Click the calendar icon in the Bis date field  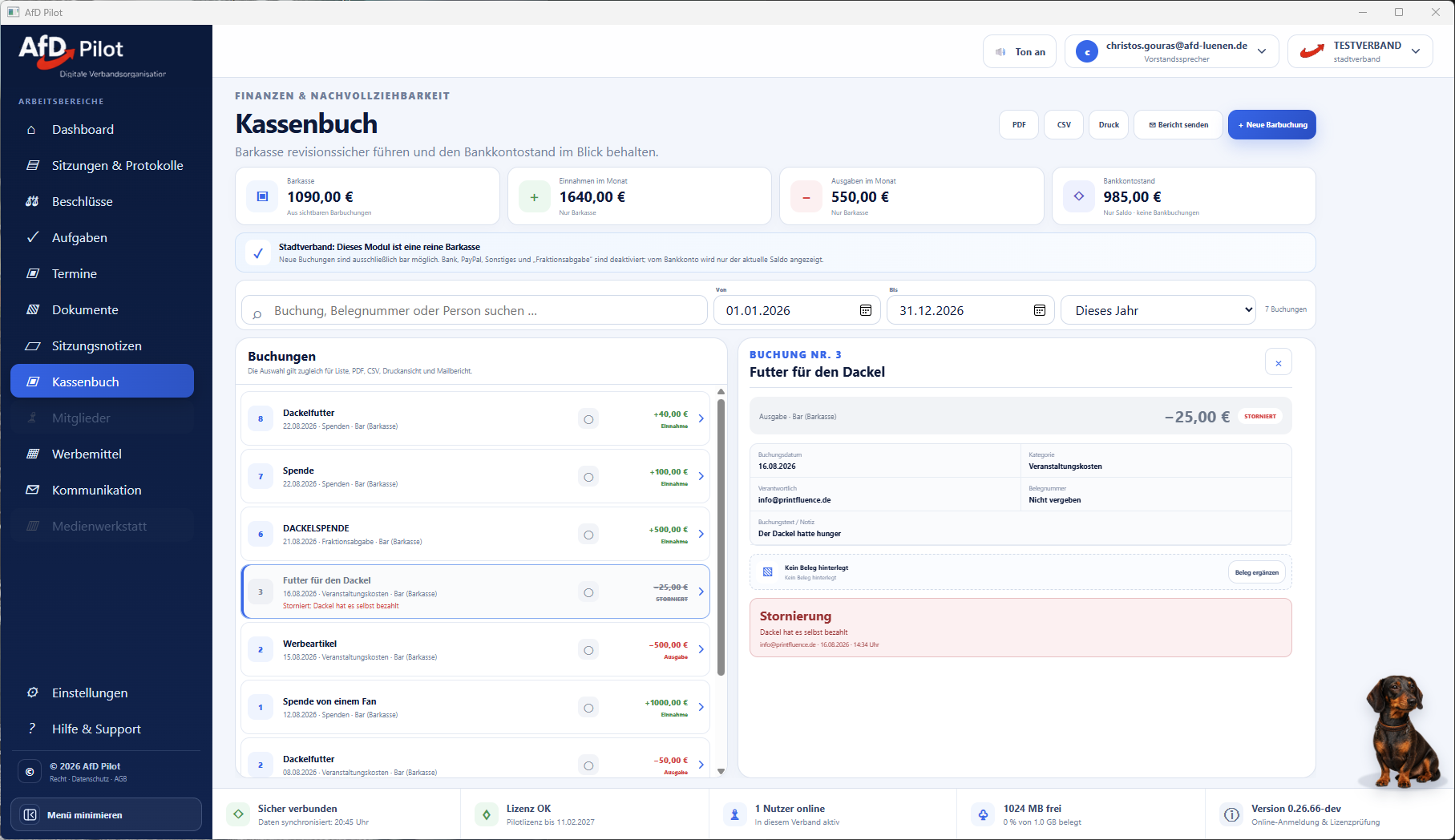1040,310
